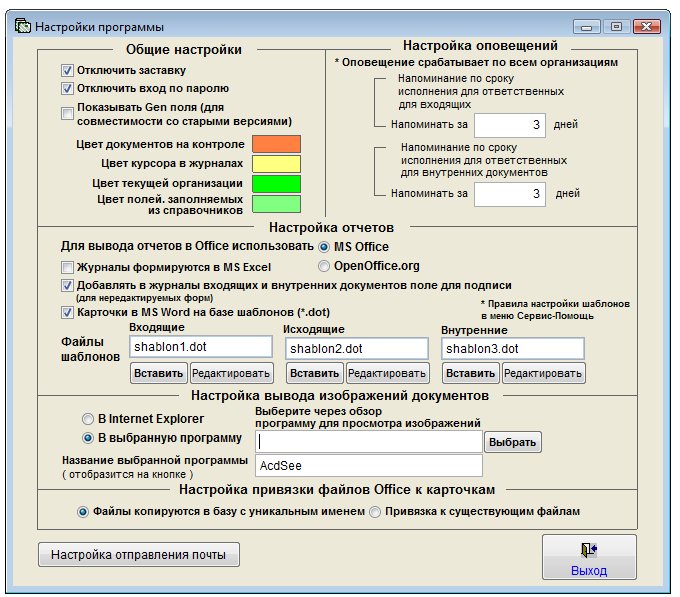The width and height of the screenshot is (680, 597).
Task: Select OpenOffice.org radio button
Action: click(x=324, y=266)
